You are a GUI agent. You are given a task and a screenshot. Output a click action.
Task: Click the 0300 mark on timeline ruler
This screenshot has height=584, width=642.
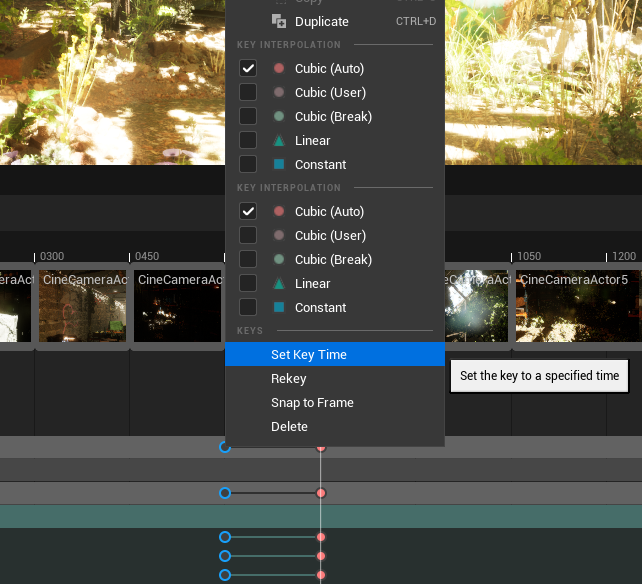coord(52,256)
